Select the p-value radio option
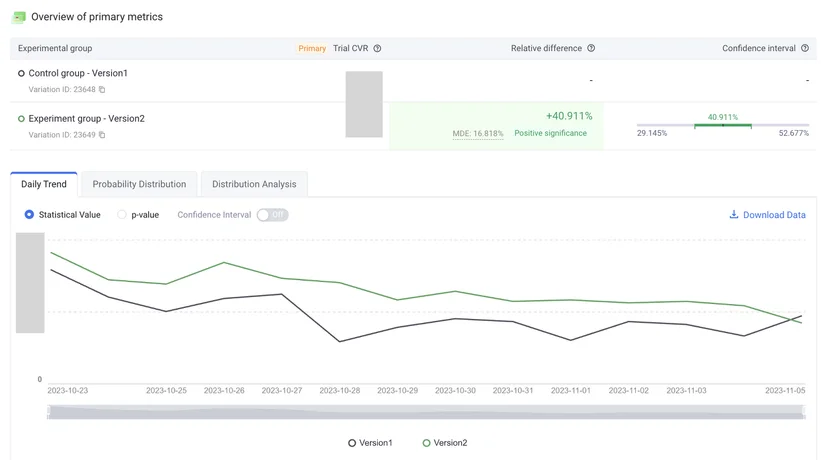 (122, 214)
